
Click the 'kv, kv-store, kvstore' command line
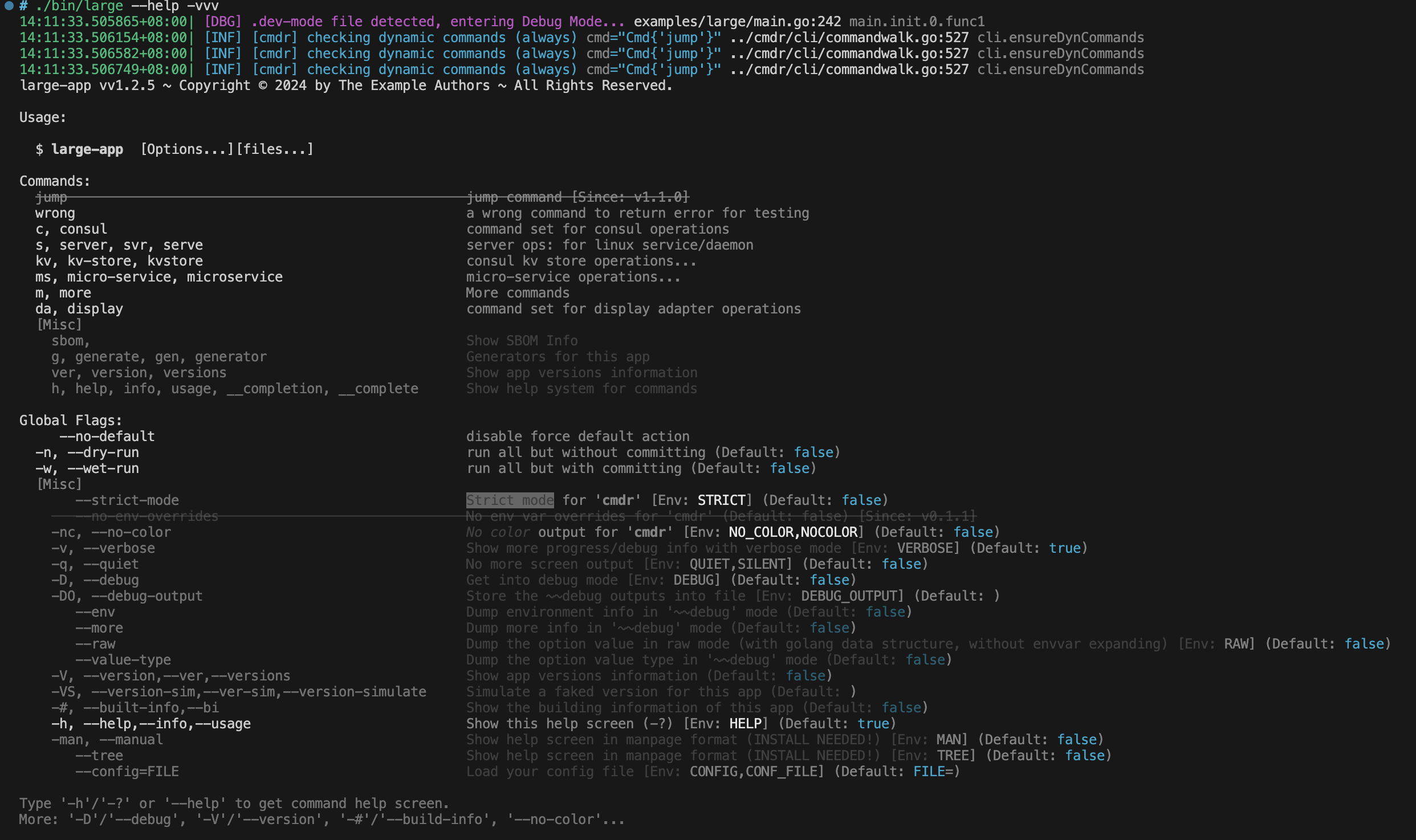(x=119, y=261)
